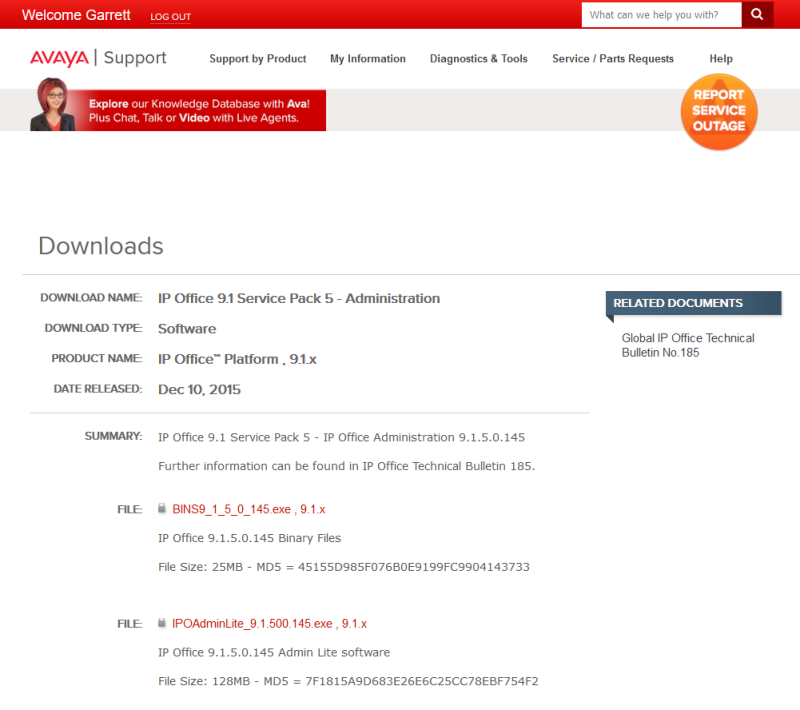Screen dimensions: 800x710
Task: Click the 'DOWNLOAD TYPE:' label
Action: click(93, 328)
